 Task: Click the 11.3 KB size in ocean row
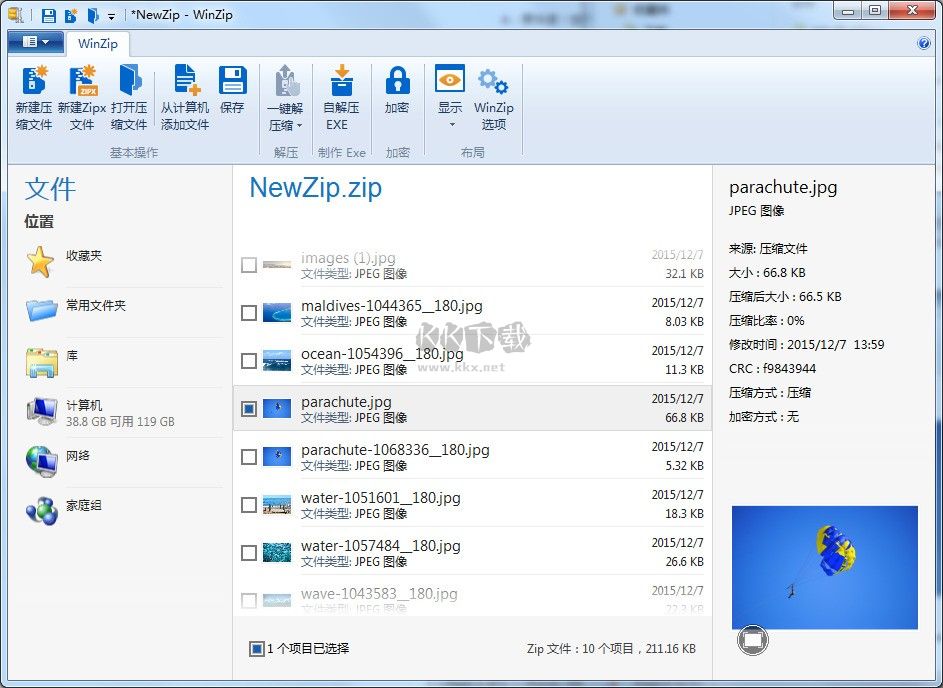point(684,370)
